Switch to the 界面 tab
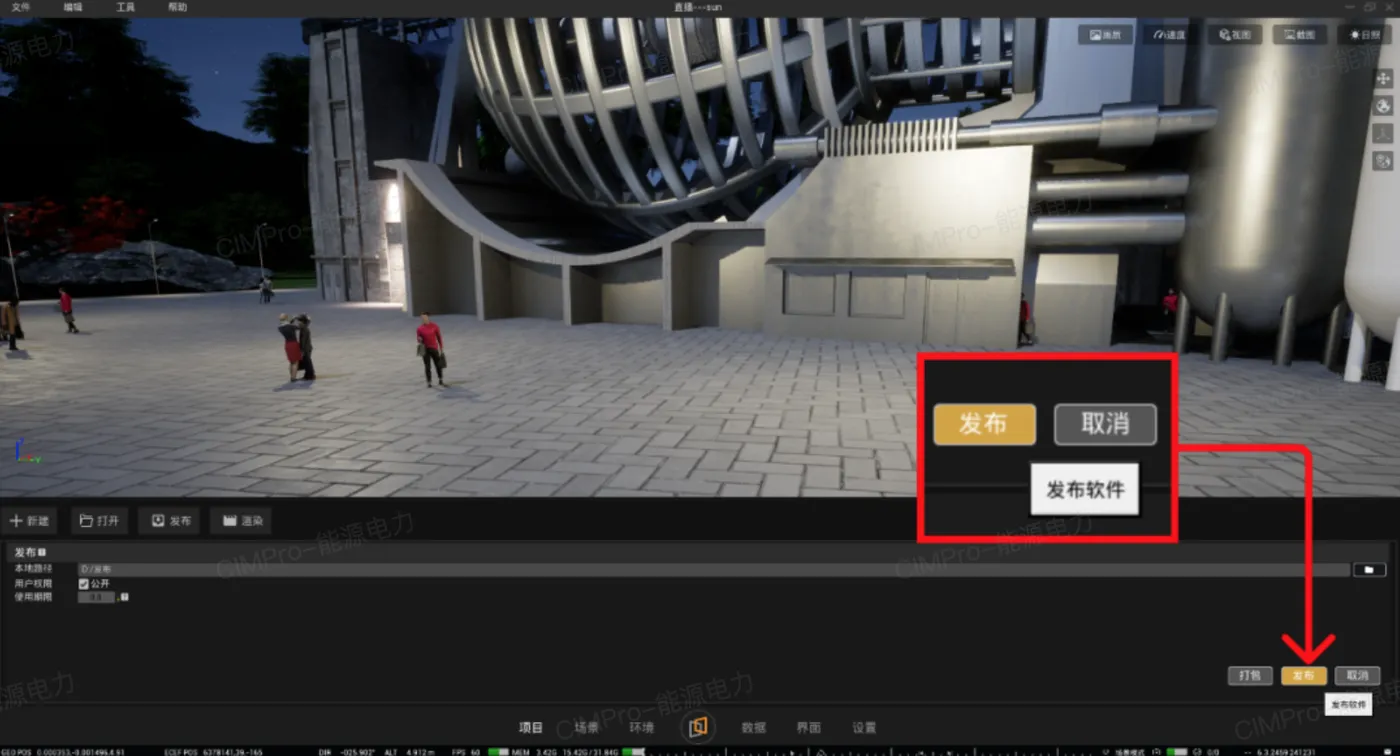Image resolution: width=1400 pixels, height=756 pixels. 809,728
